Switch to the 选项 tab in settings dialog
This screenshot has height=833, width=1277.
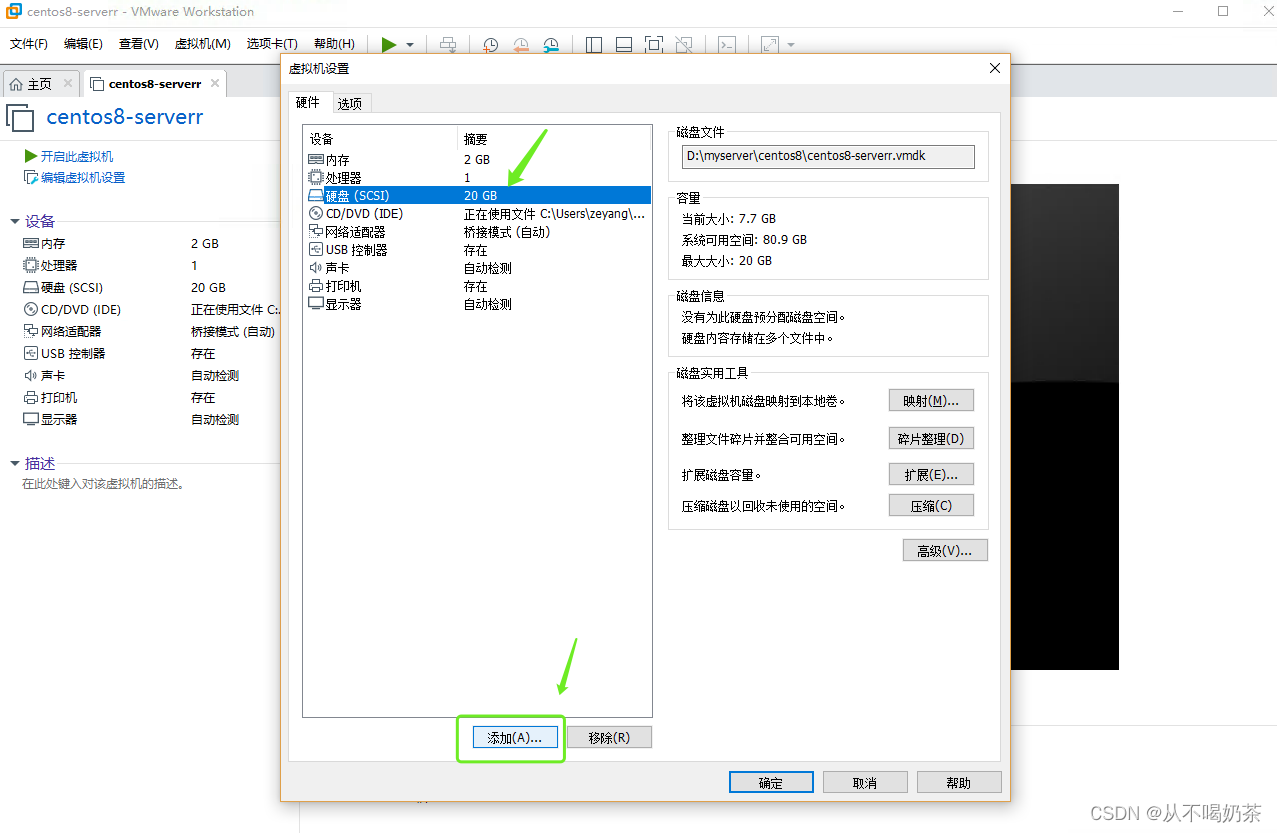350,103
